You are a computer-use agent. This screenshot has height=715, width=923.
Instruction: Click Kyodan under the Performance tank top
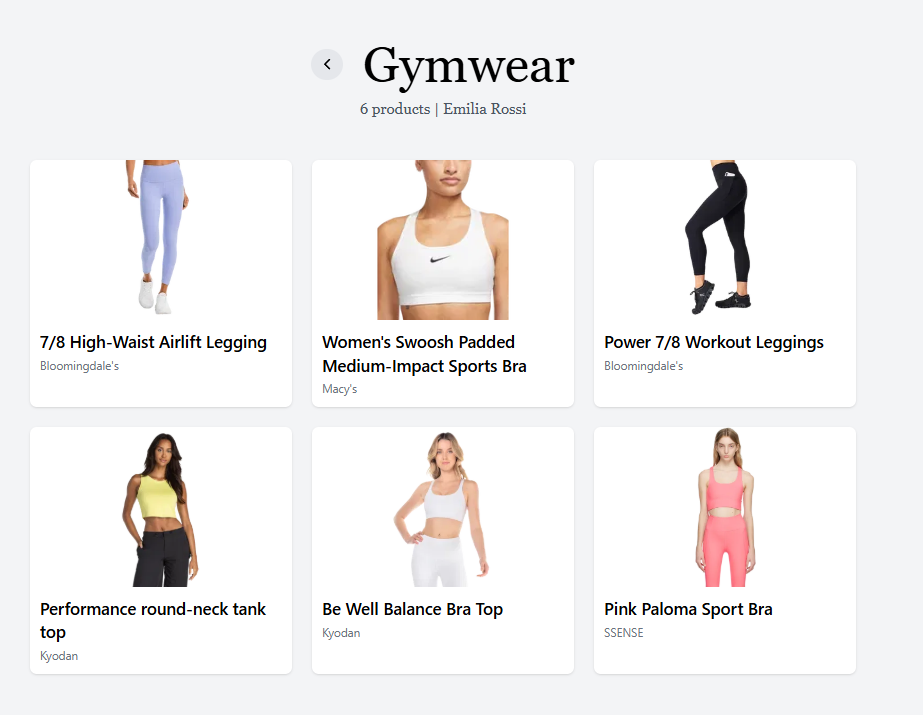[59, 656]
